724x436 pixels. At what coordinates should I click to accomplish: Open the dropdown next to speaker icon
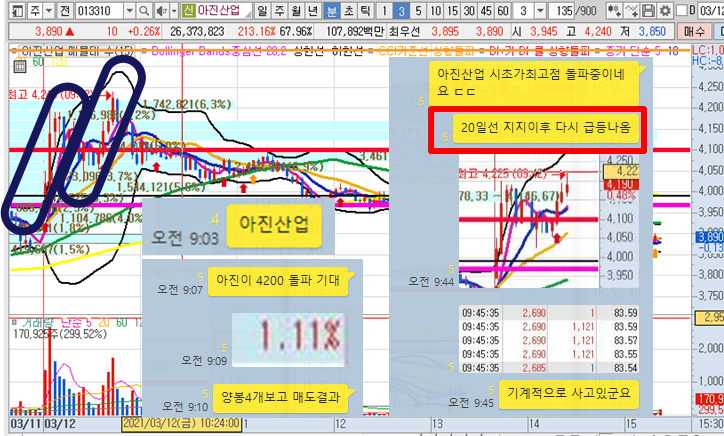click(x=174, y=10)
